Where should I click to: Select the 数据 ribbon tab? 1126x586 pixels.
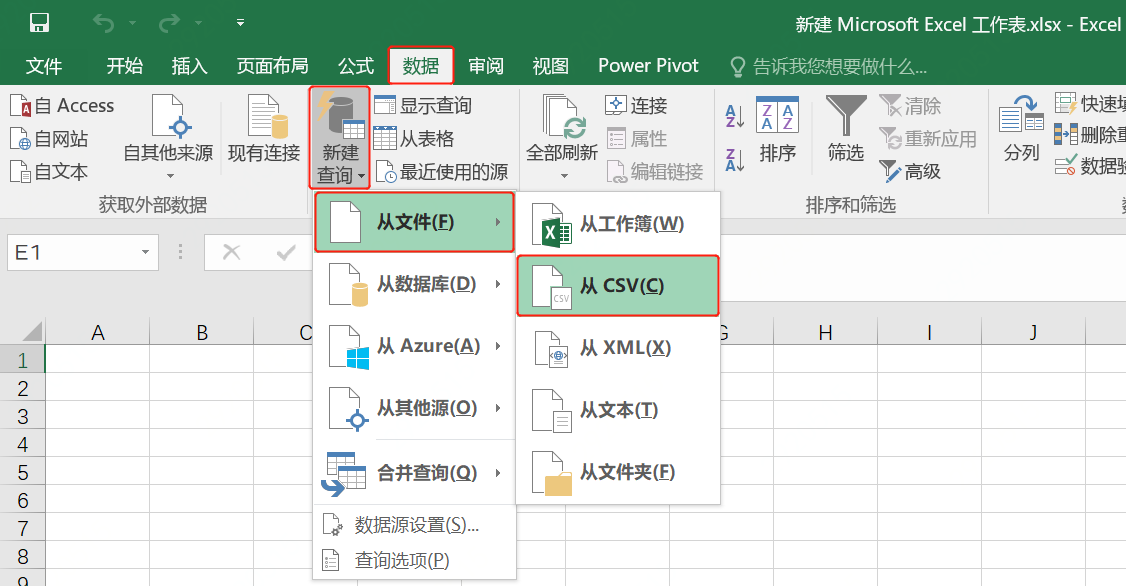coord(421,66)
